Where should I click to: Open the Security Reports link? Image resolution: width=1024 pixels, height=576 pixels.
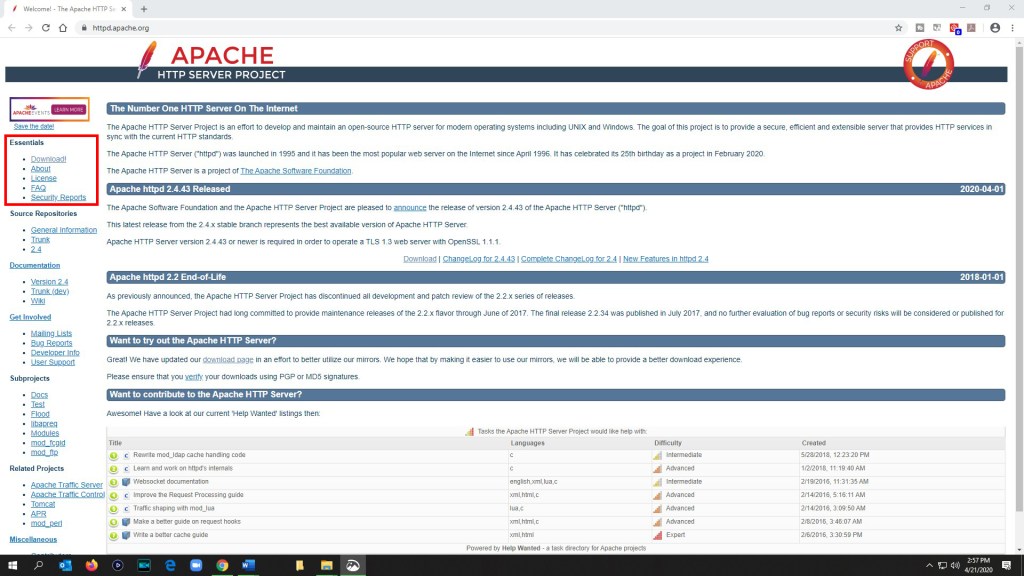coord(58,198)
